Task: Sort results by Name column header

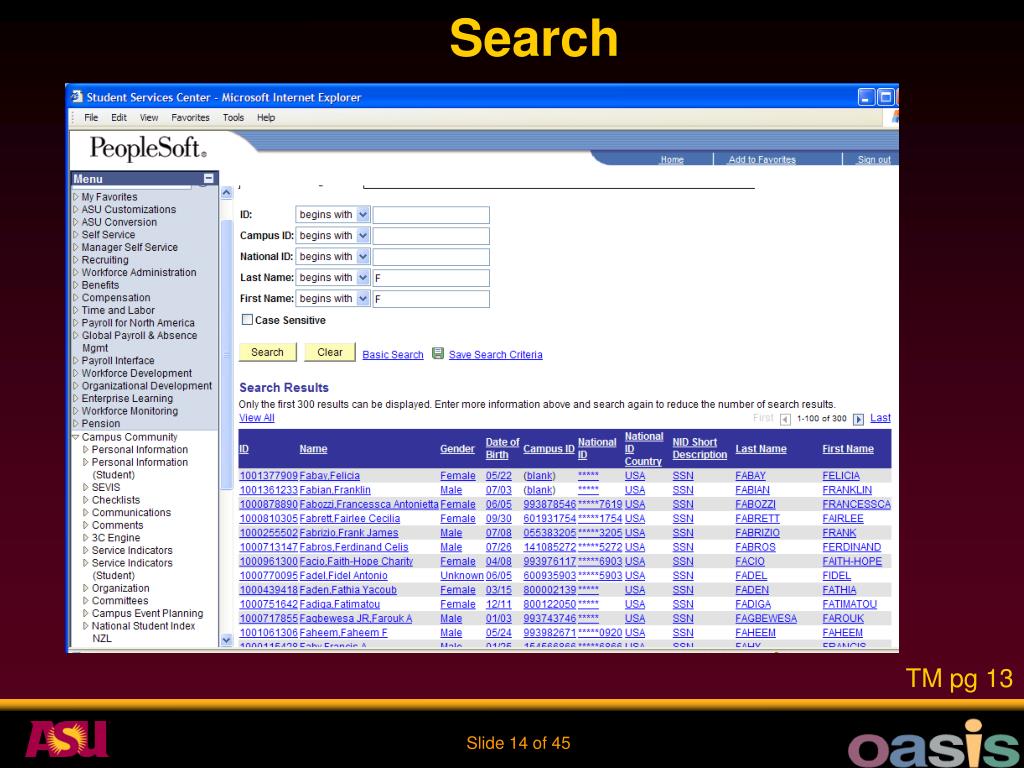Action: click(313, 449)
